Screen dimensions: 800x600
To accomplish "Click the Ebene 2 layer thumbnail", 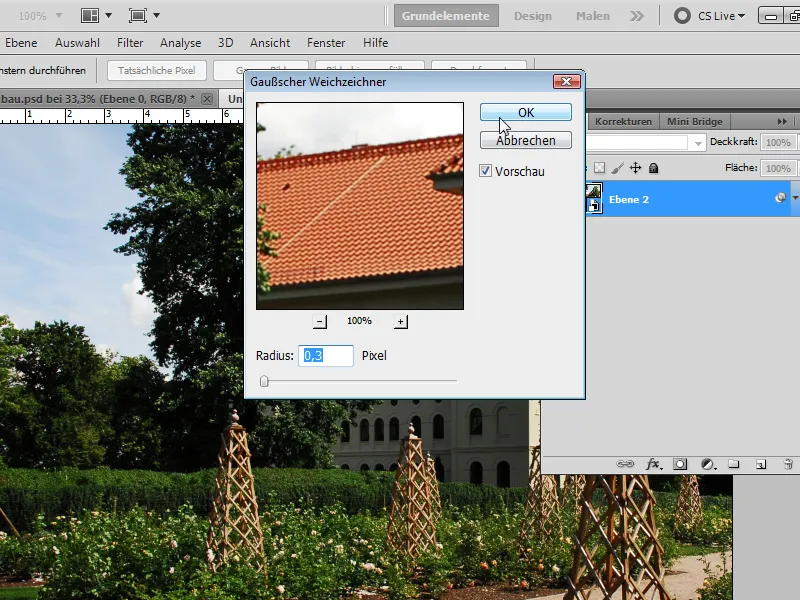I will pos(594,198).
